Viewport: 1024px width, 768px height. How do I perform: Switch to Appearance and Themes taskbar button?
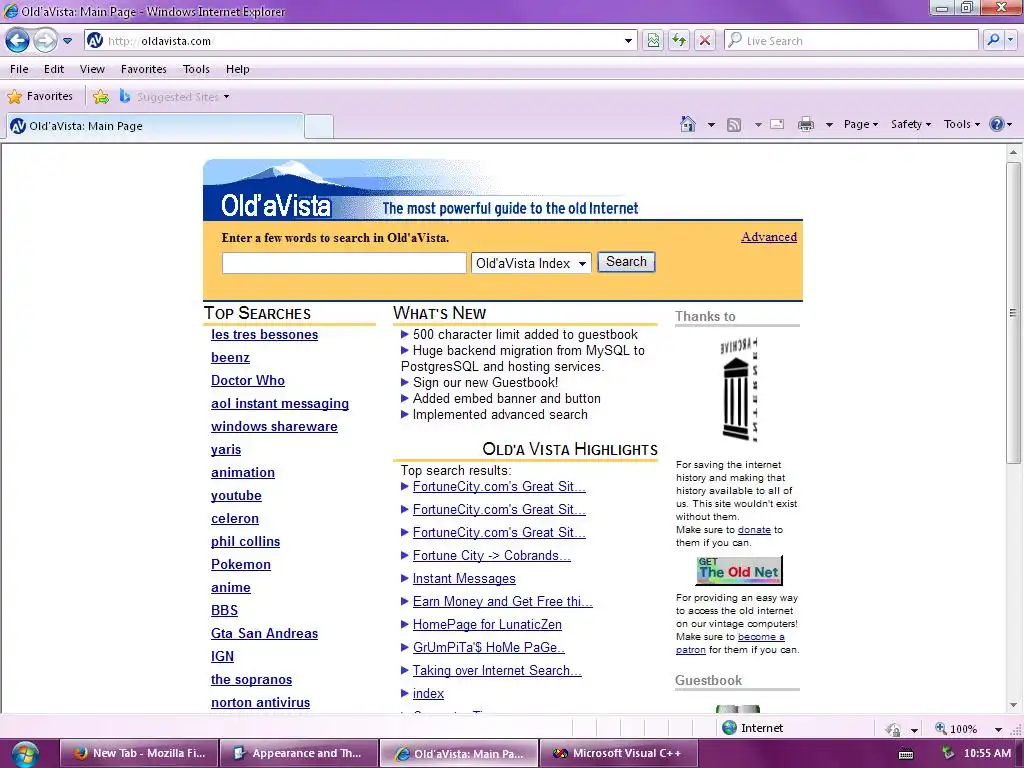click(x=298, y=753)
